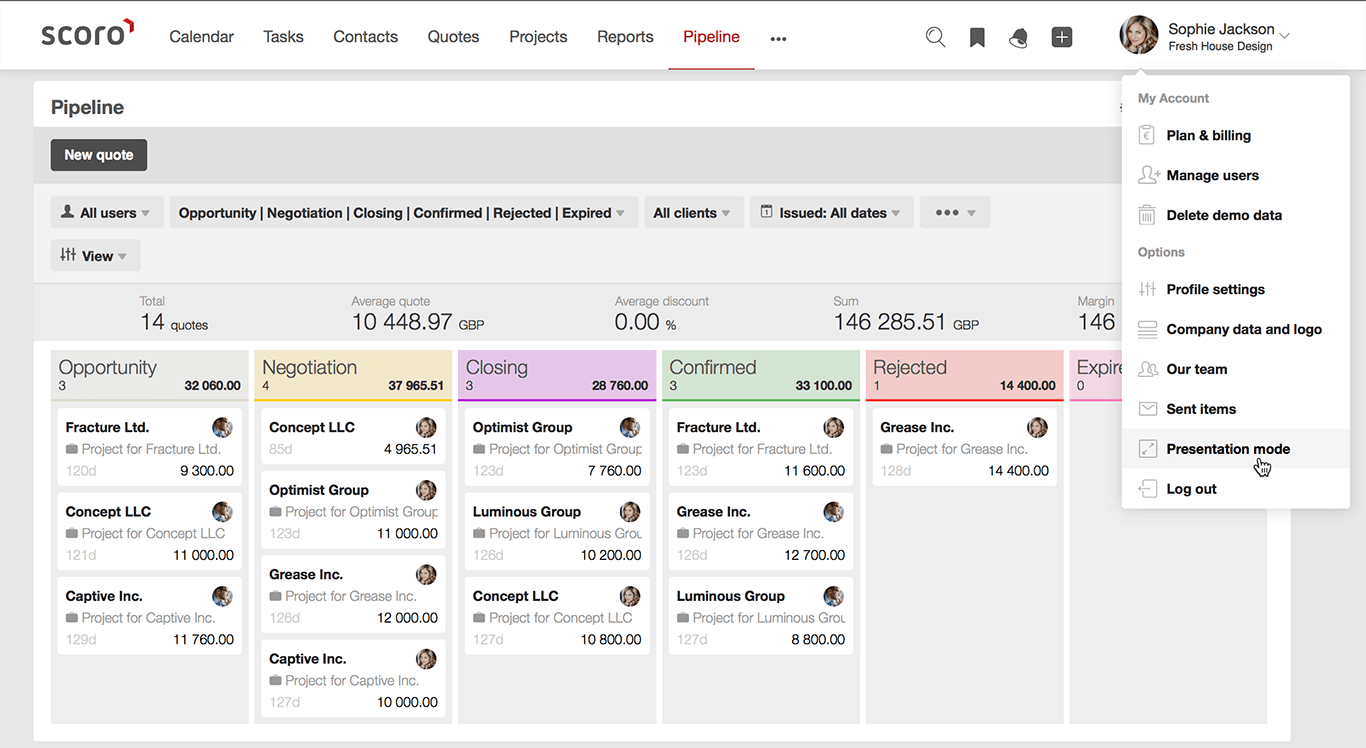Open Profile settings from menu
Image resolution: width=1366 pixels, height=748 pixels.
(1236, 289)
